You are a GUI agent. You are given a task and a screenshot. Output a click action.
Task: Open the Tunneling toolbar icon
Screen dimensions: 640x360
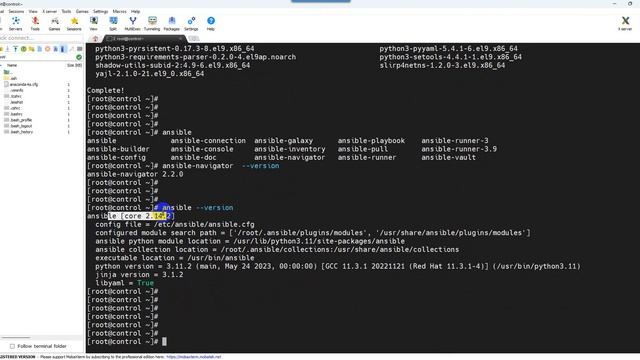pos(152,23)
